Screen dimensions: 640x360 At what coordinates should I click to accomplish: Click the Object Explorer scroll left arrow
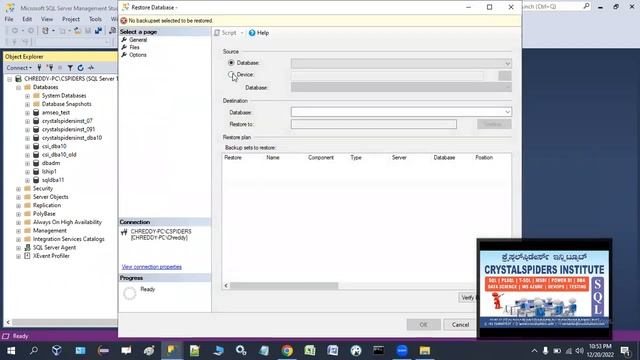[8, 322]
